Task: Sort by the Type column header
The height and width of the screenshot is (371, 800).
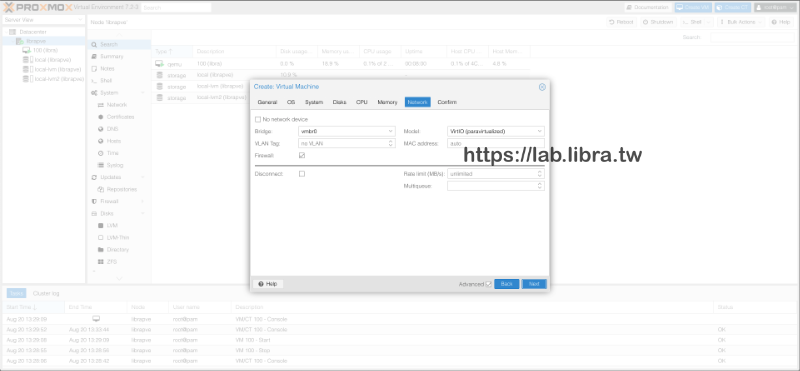Action: pyautogui.click(x=172, y=52)
